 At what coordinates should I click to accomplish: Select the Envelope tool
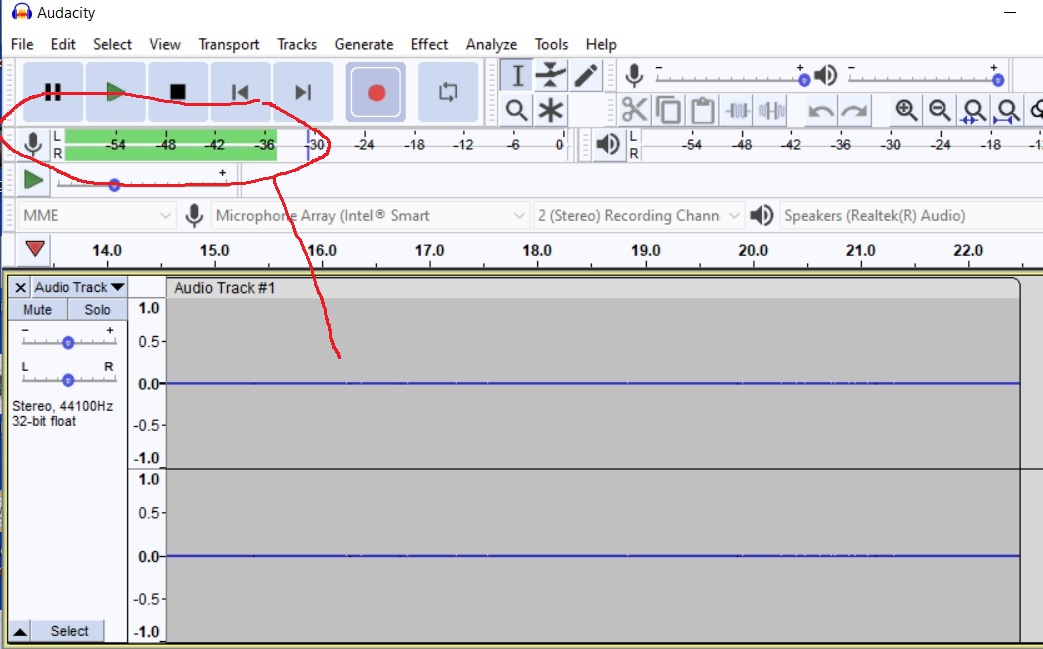pyautogui.click(x=549, y=75)
